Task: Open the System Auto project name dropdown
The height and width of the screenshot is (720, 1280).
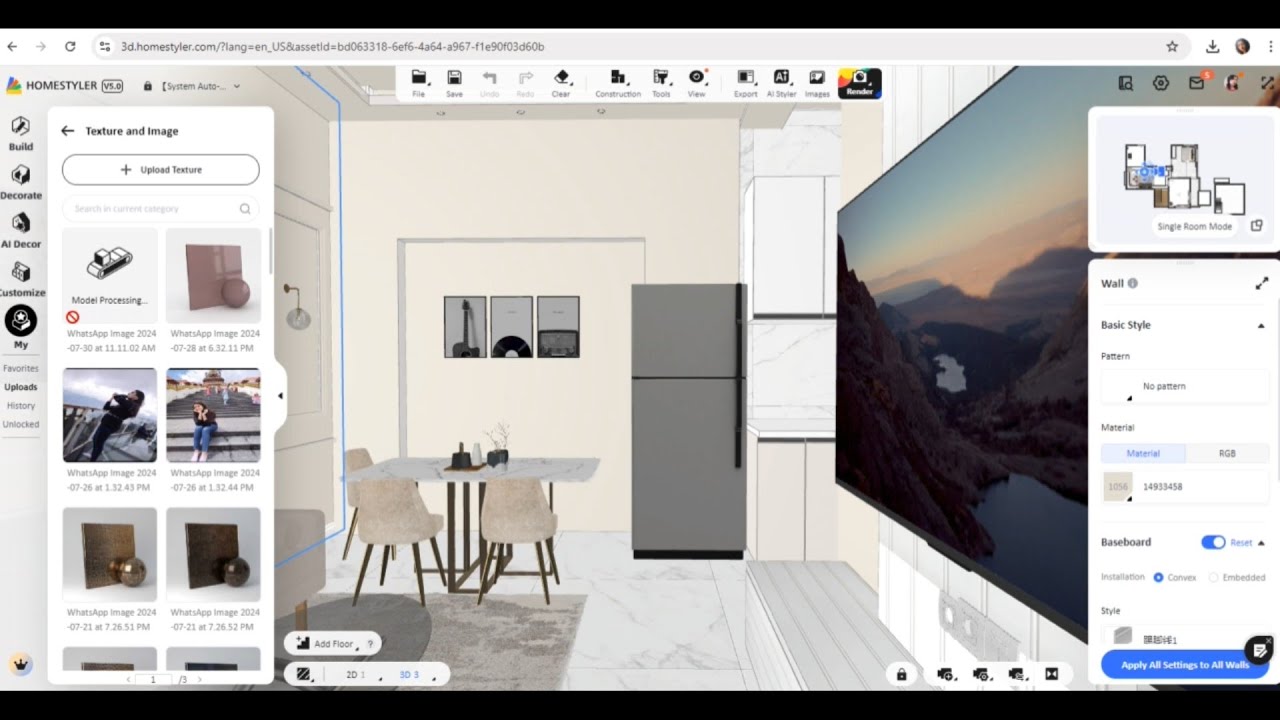Action: pos(200,86)
